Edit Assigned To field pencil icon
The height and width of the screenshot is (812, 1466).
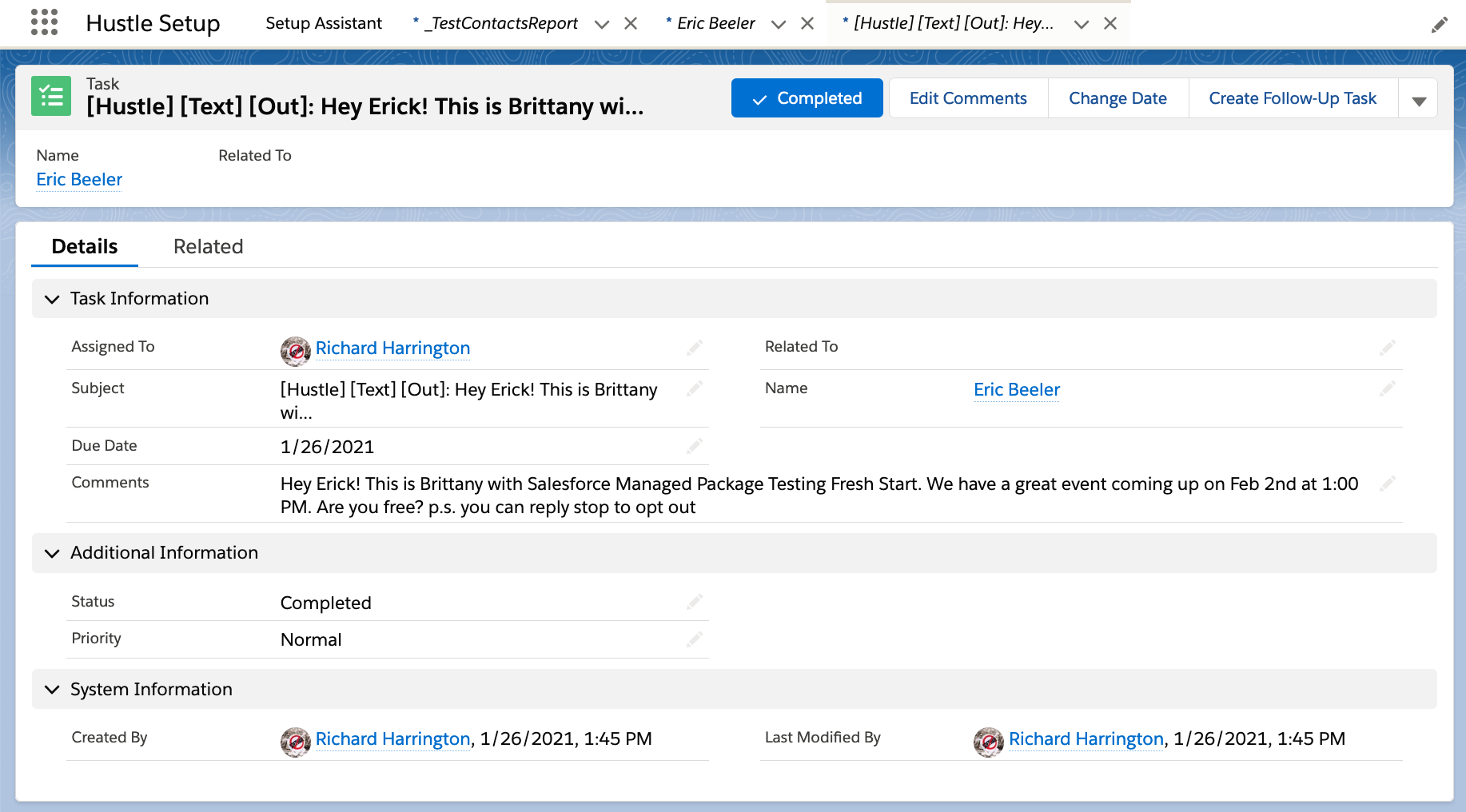click(x=695, y=348)
